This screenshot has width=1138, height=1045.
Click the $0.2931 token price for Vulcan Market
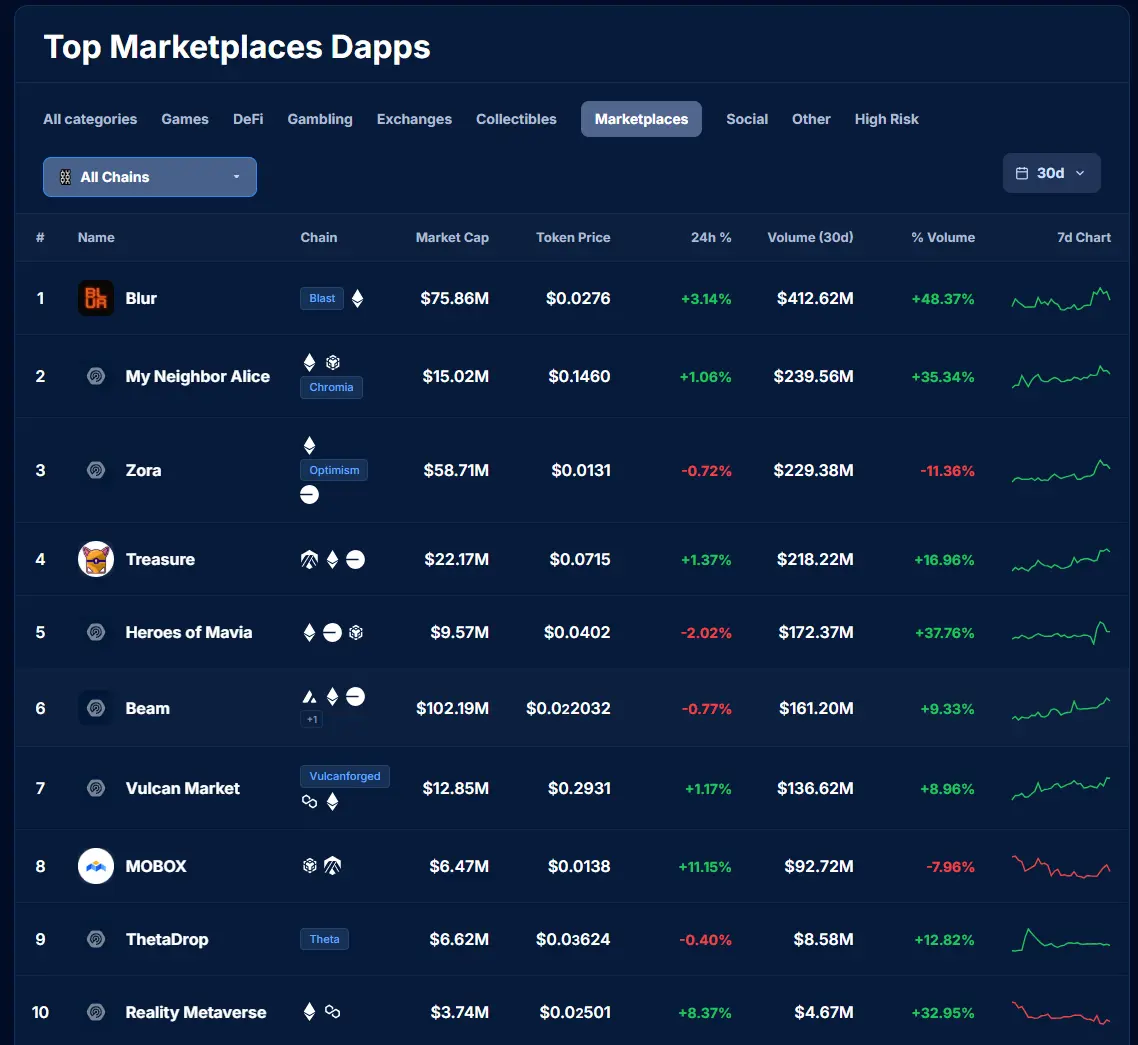click(579, 788)
